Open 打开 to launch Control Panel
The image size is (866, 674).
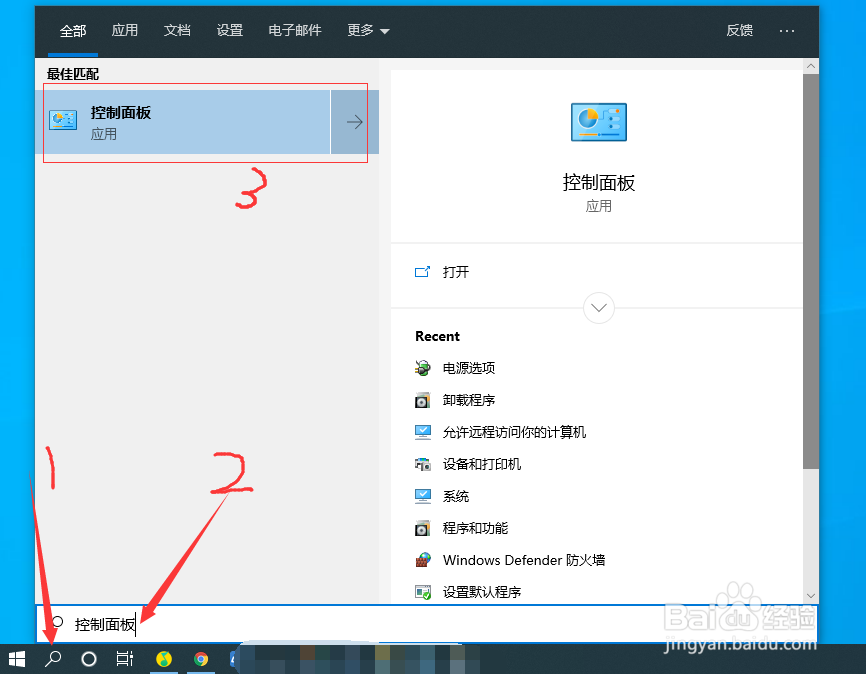pyautogui.click(x=455, y=271)
